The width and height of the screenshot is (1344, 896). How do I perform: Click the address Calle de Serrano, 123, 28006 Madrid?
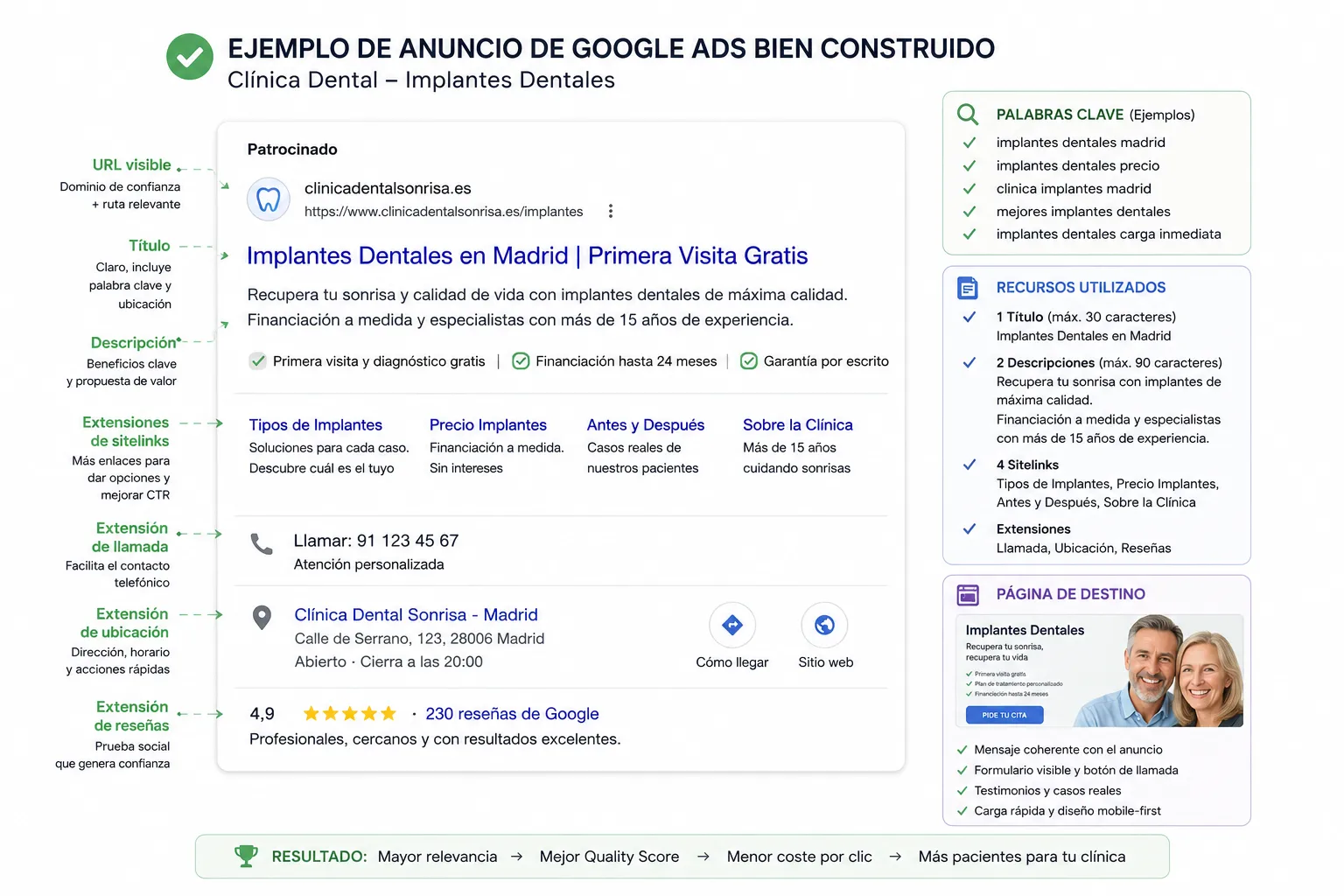(x=419, y=639)
